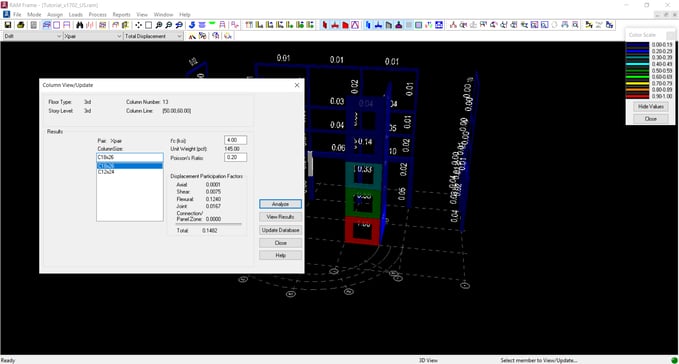Click the last icon in top toolbar
The image size is (679, 364).
click(x=609, y=25)
